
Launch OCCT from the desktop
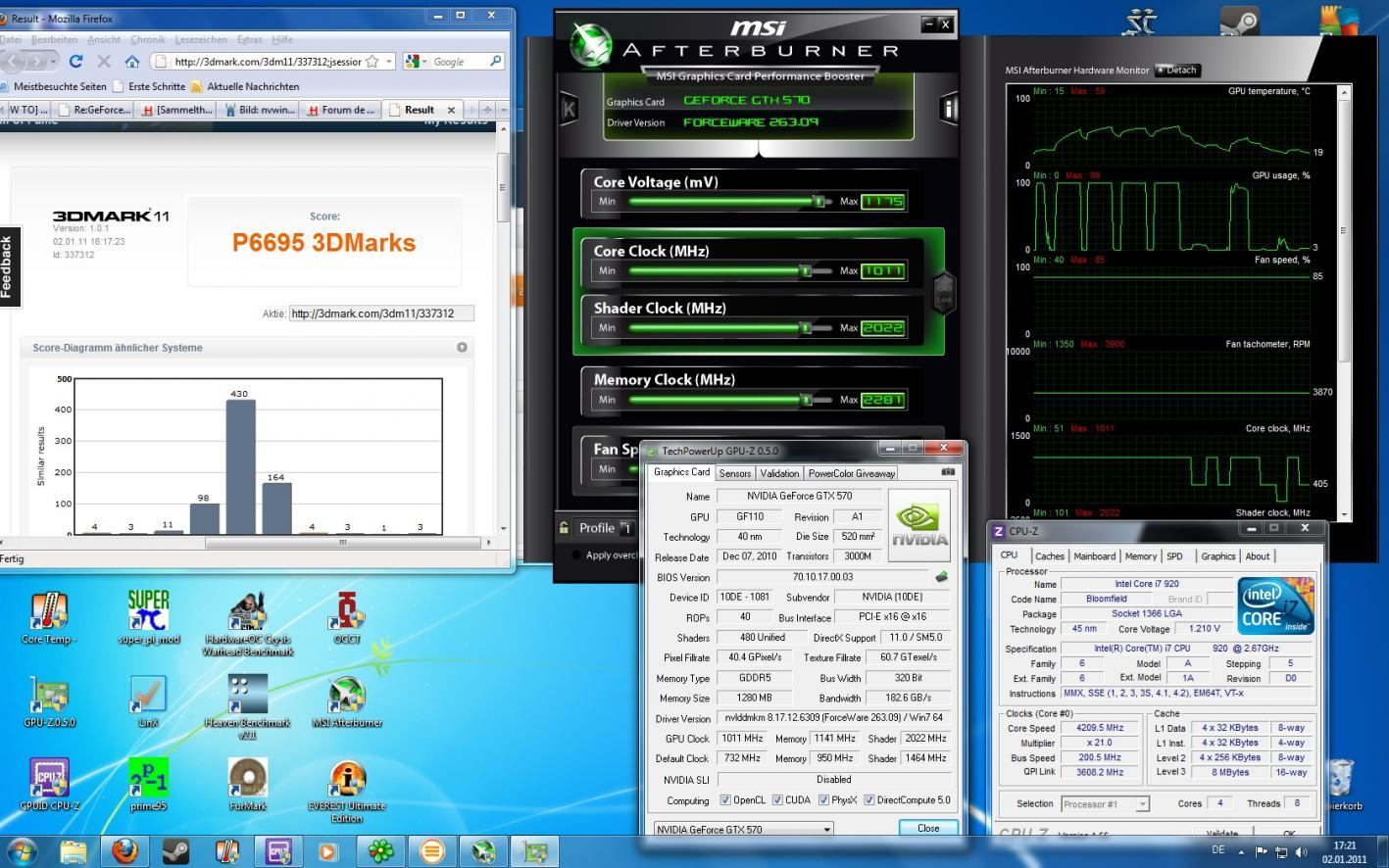click(x=347, y=618)
